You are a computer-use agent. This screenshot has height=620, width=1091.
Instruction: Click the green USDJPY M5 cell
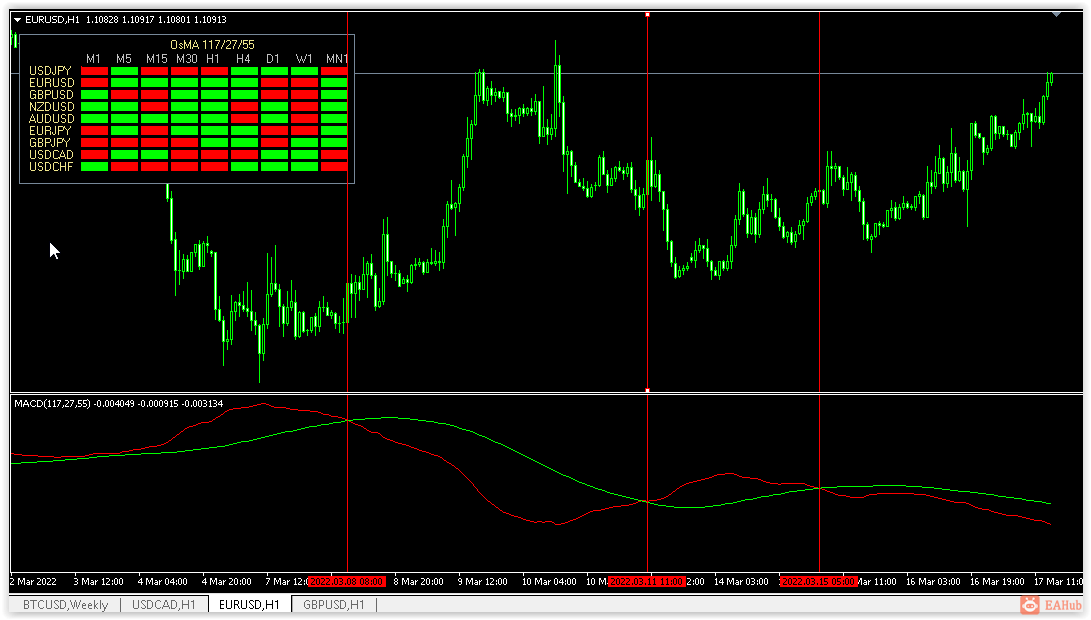click(x=125, y=71)
